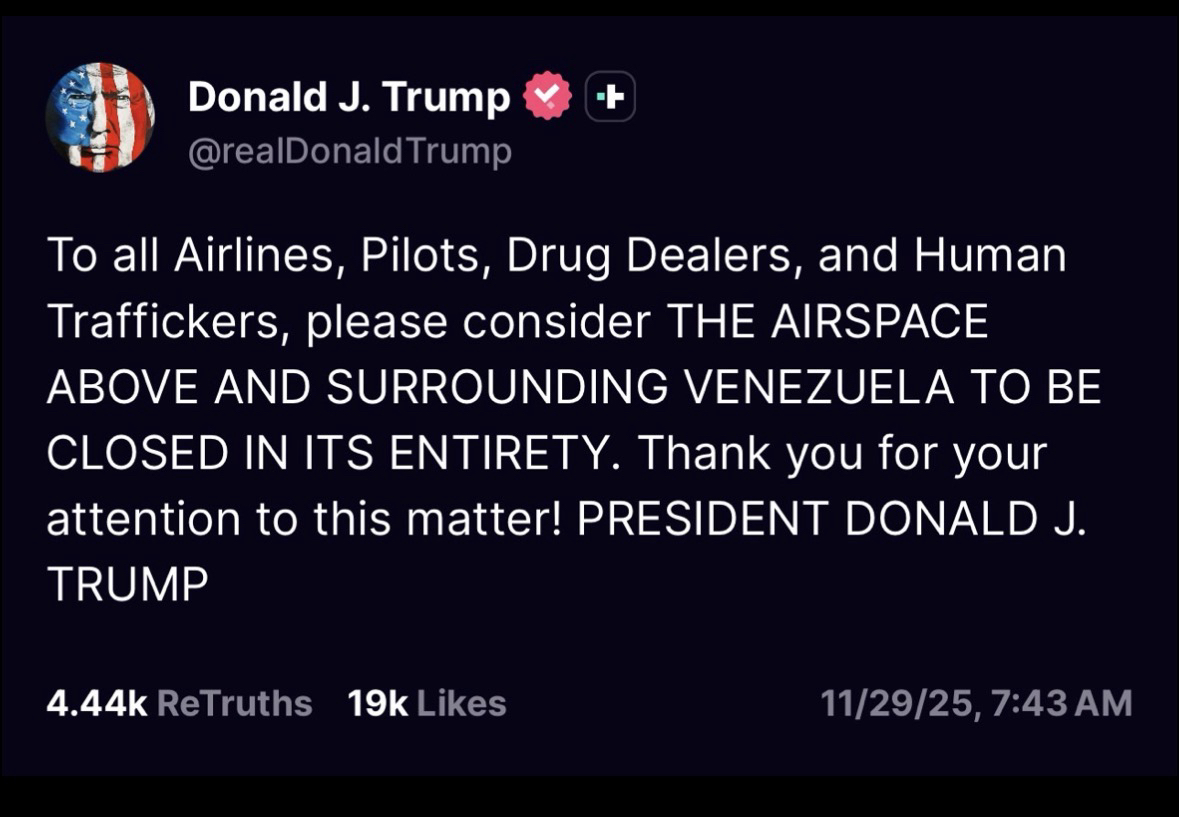The width and height of the screenshot is (1179, 817).
Task: Open the Donald J. Trump display name
Action: pyautogui.click(x=348, y=97)
